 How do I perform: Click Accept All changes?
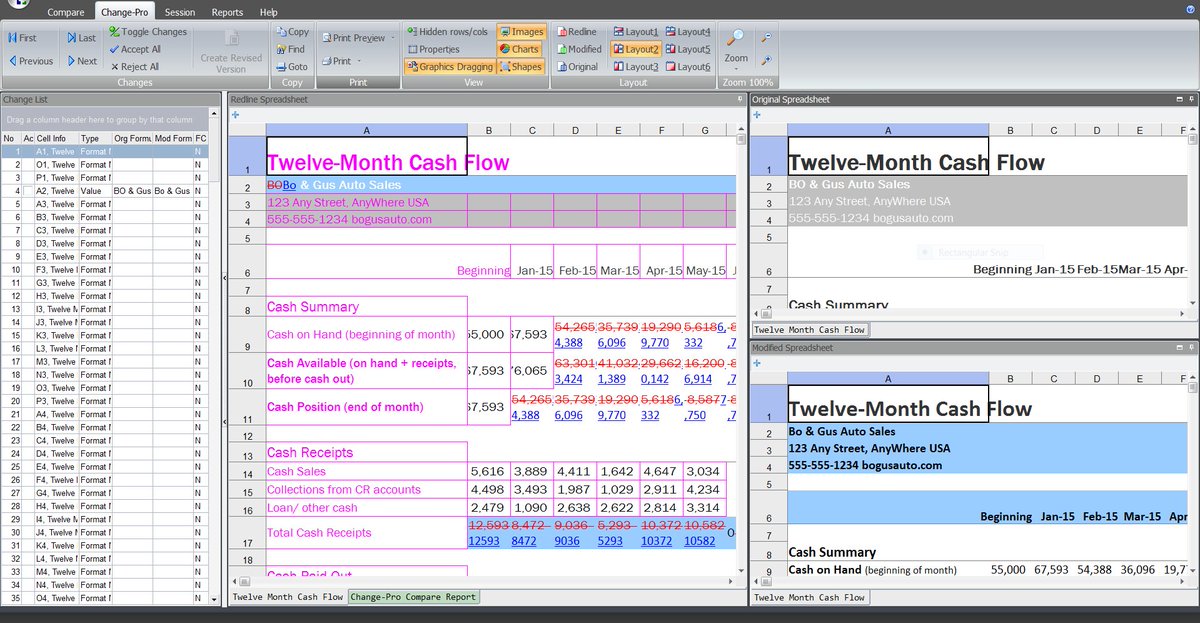pos(135,49)
